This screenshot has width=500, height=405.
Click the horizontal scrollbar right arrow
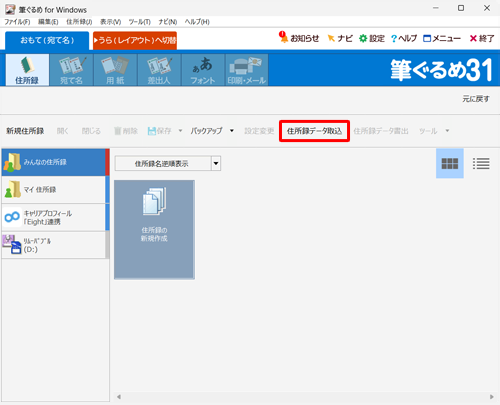(x=491, y=397)
